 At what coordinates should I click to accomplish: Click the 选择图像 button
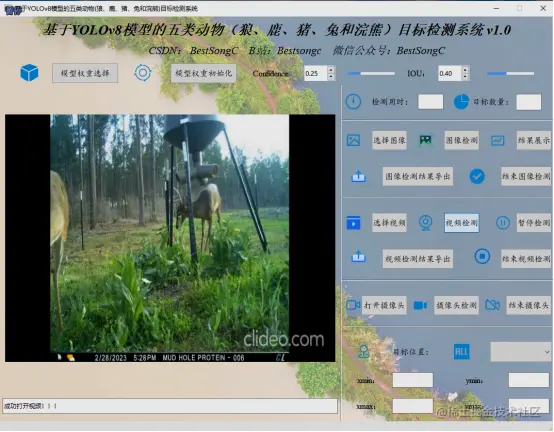(x=389, y=140)
